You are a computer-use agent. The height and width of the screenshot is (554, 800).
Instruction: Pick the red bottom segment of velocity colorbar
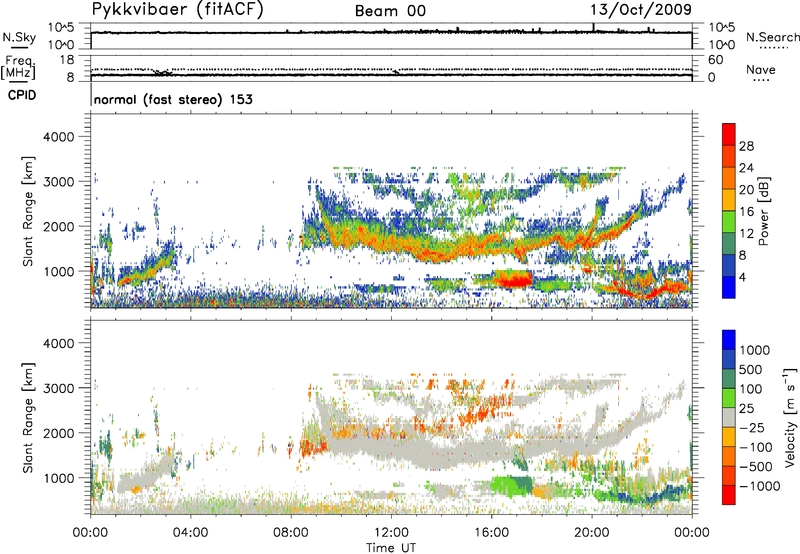point(729,495)
